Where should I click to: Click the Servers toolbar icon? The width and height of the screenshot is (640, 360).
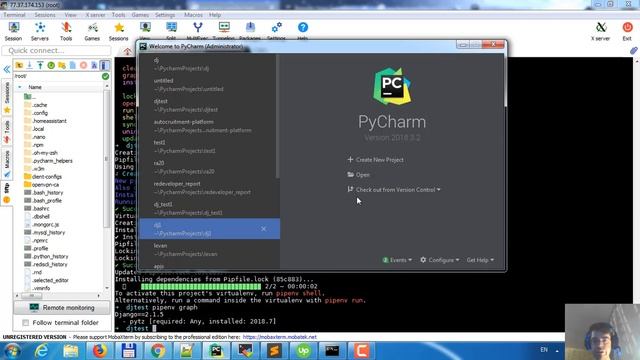click(40, 31)
